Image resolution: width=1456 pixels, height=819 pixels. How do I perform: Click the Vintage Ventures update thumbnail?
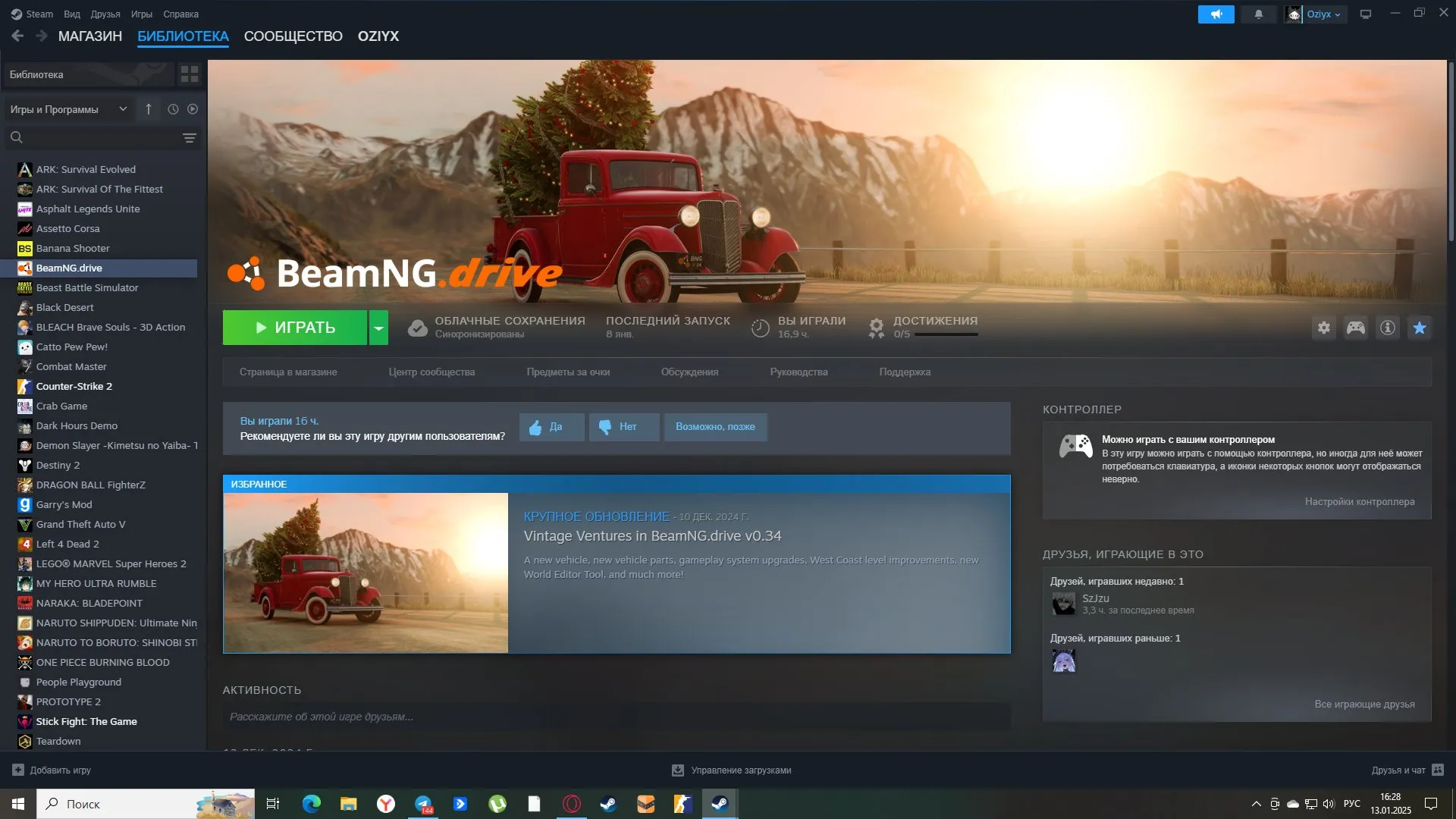(x=366, y=573)
